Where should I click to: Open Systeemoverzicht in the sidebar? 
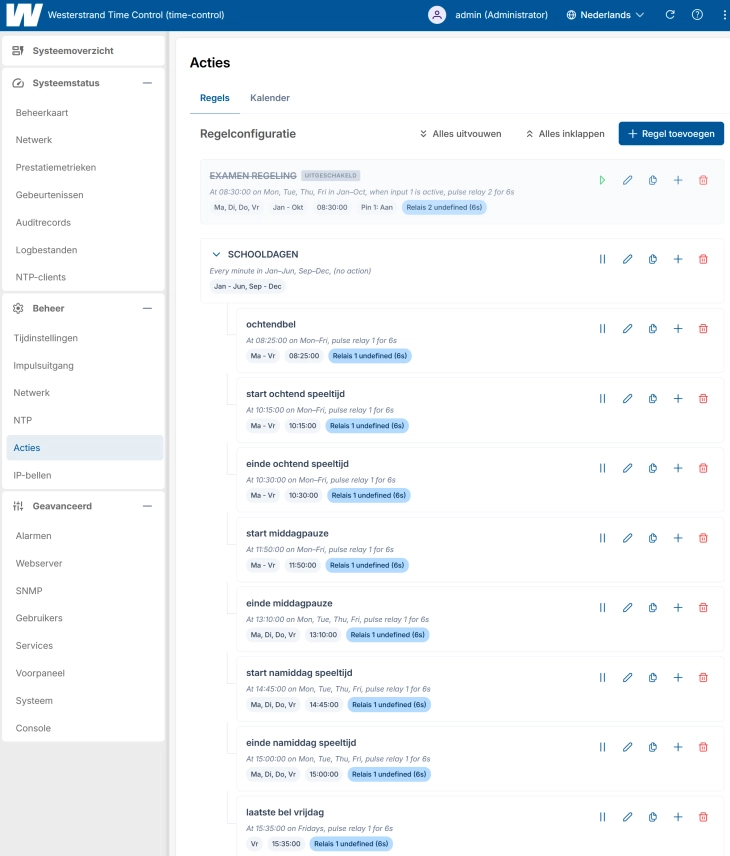click(84, 51)
